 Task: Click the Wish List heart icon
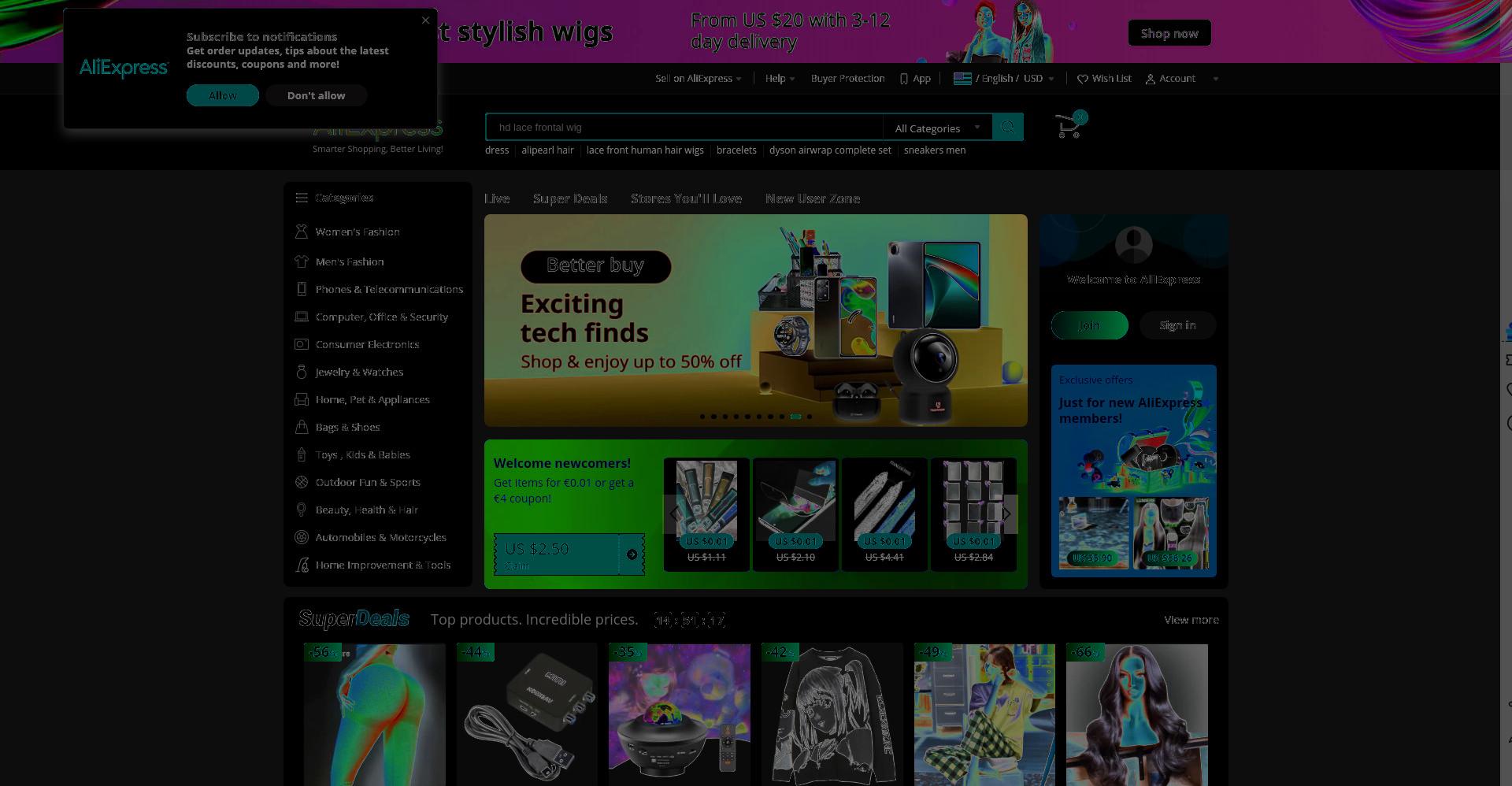(x=1083, y=79)
